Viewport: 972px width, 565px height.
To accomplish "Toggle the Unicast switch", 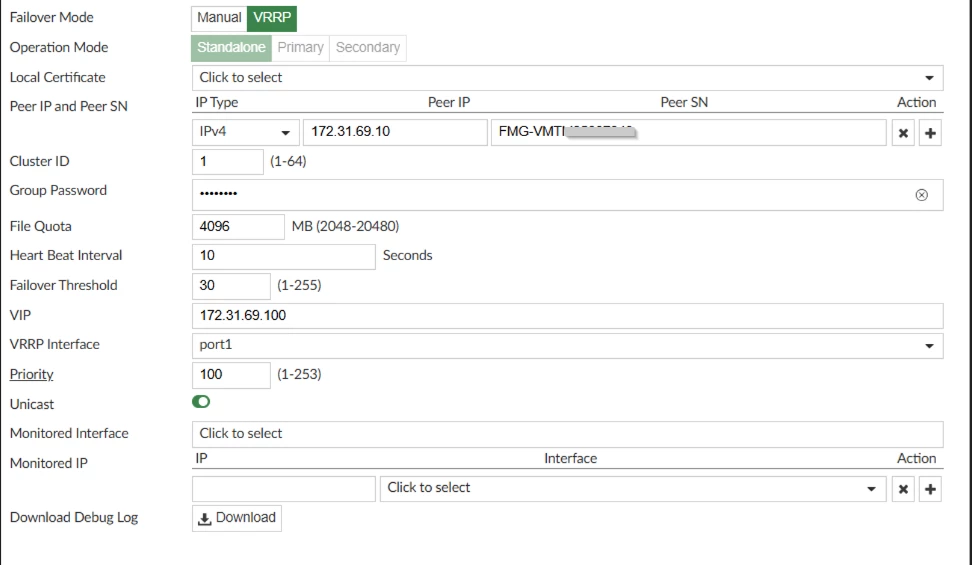I will 201,402.
